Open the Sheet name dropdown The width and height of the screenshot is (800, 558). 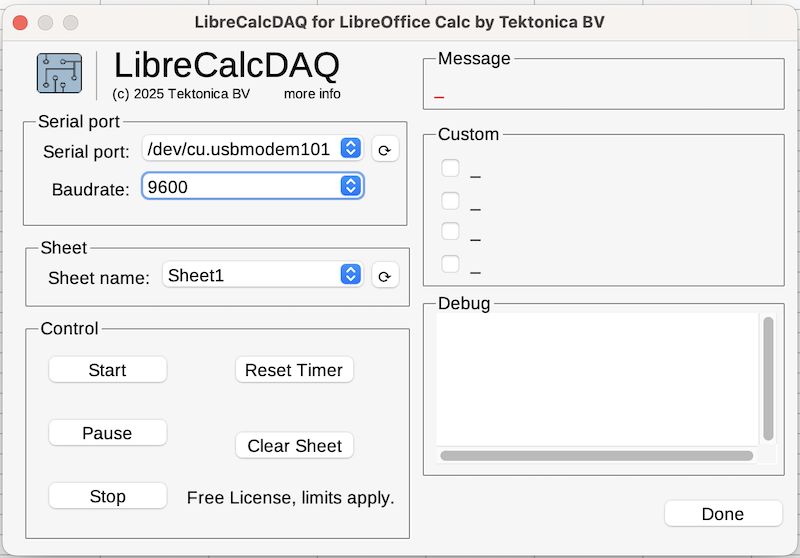(263, 275)
